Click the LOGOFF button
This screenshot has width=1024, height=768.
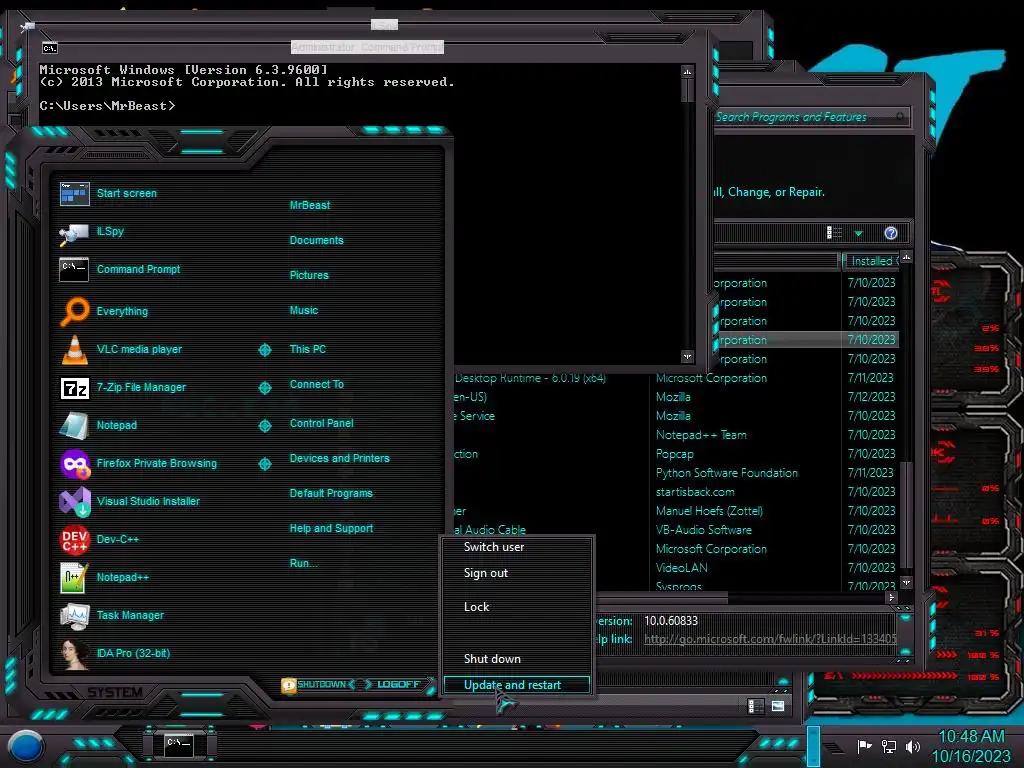(398, 684)
